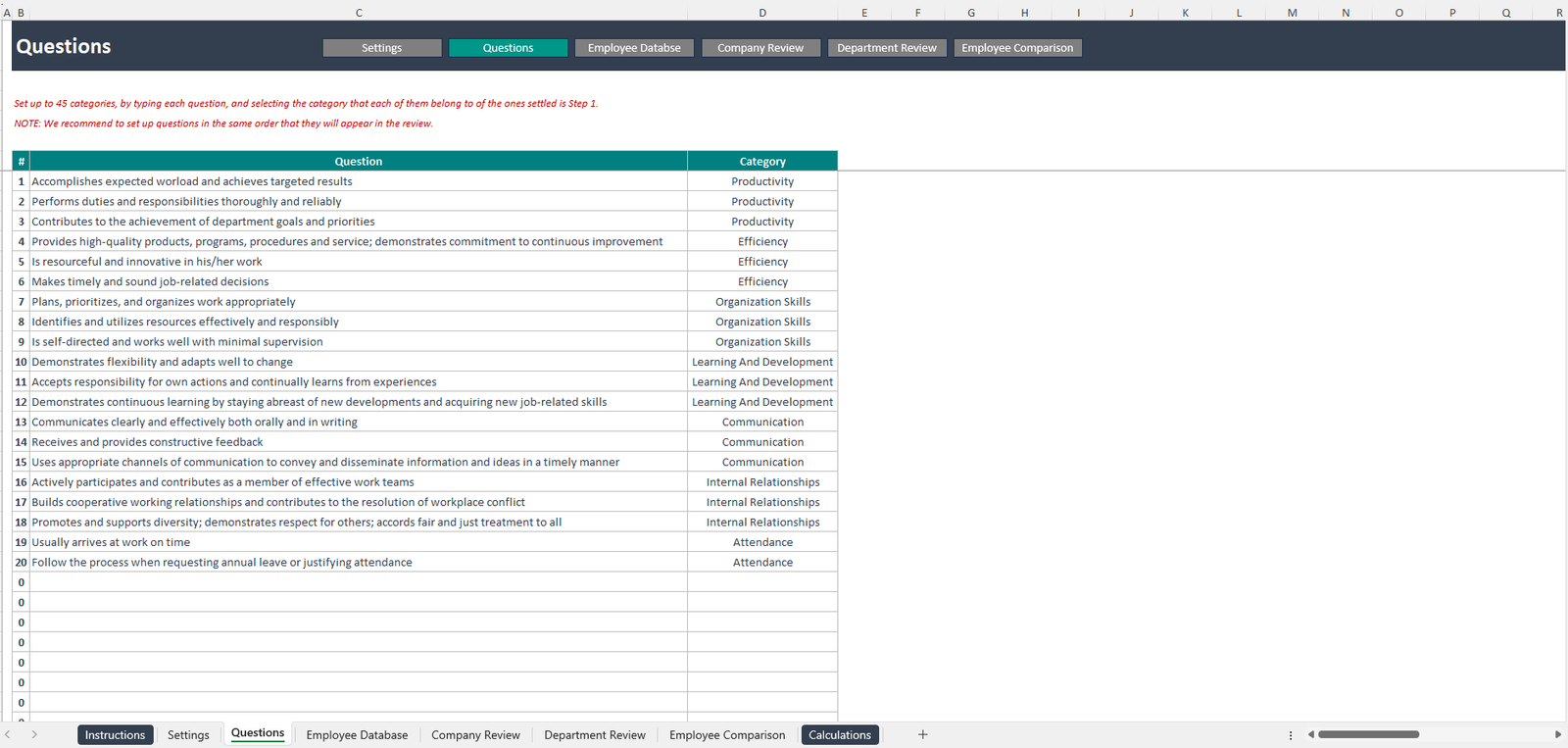Switch to the Department Review sheet tab

(x=594, y=734)
